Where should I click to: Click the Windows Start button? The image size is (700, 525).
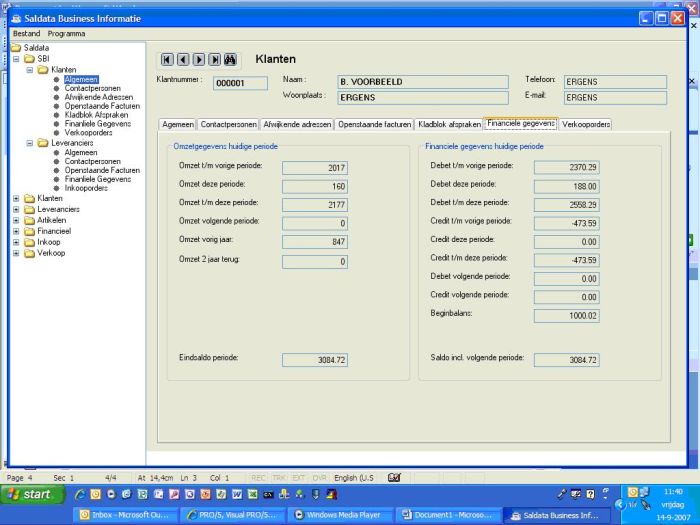[30, 494]
